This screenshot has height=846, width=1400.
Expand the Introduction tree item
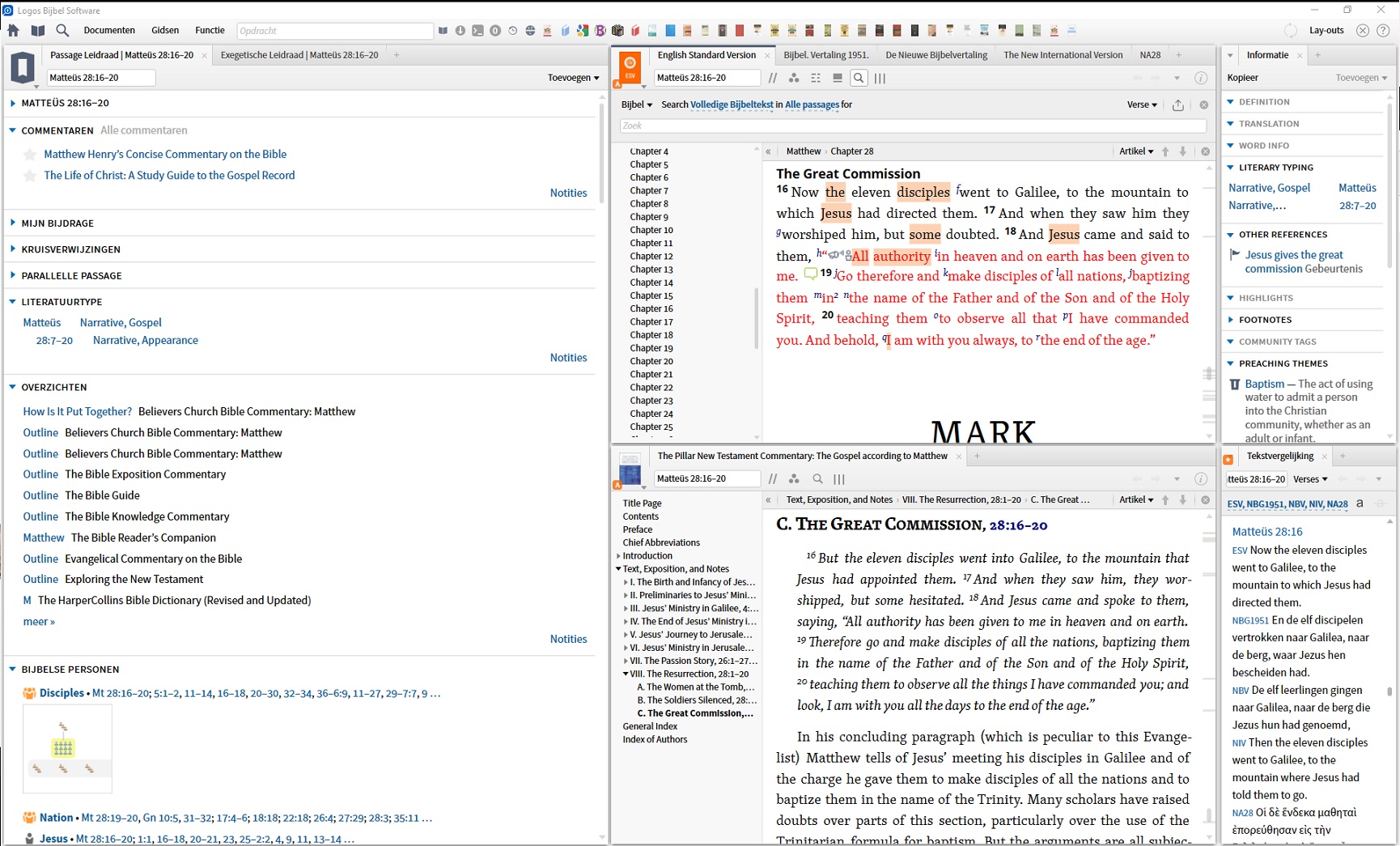pos(619,556)
